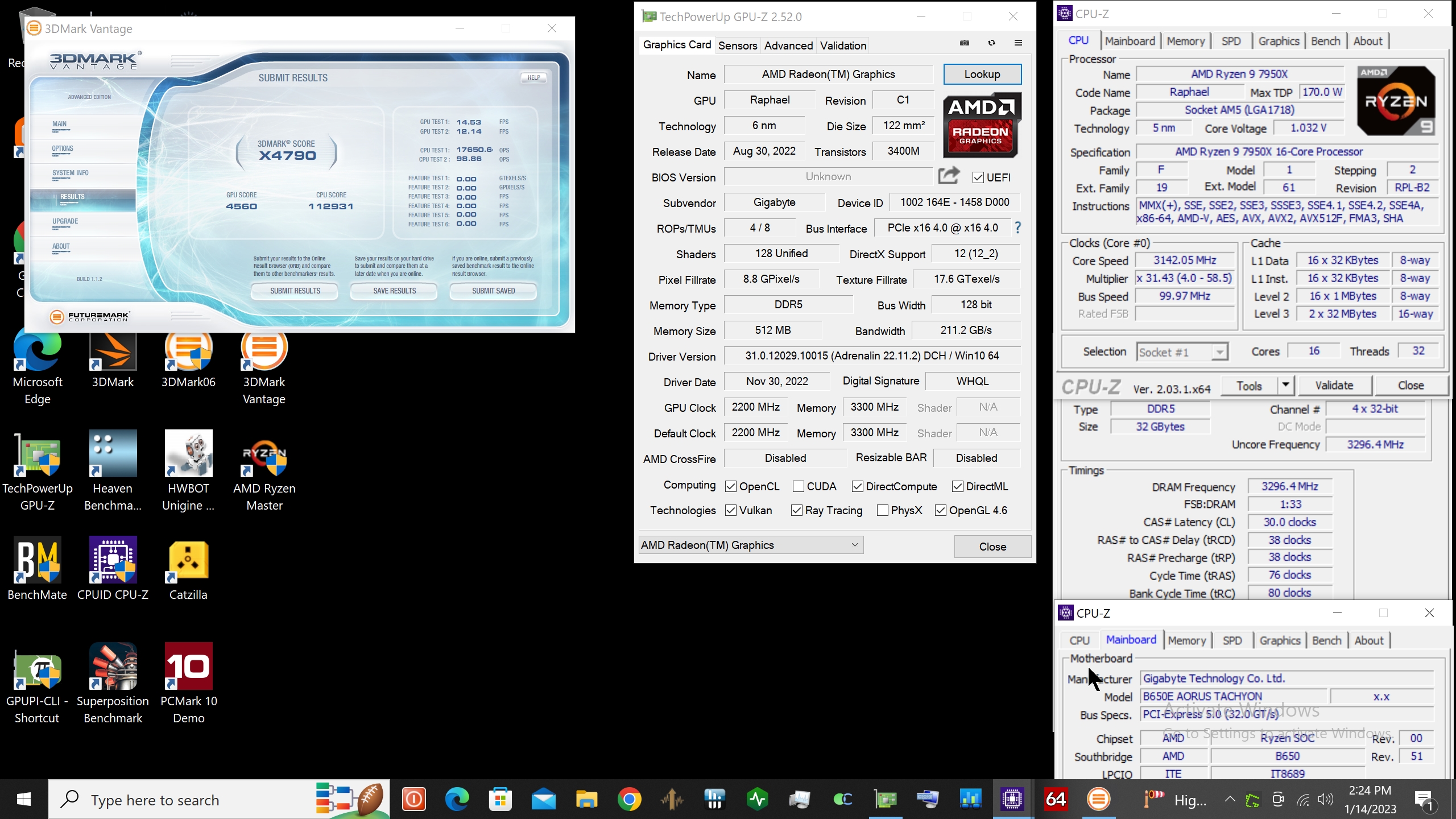Toggle the CUDA checkbox
Image resolution: width=1456 pixels, height=819 pixels.
coord(799,486)
